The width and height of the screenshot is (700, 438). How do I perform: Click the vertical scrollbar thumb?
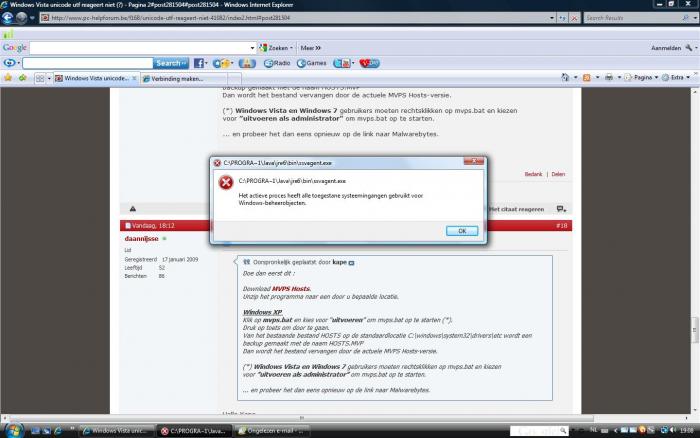(695, 330)
